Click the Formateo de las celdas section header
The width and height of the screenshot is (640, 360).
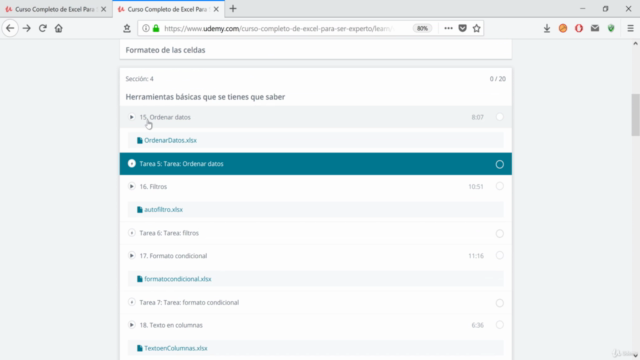click(165, 50)
